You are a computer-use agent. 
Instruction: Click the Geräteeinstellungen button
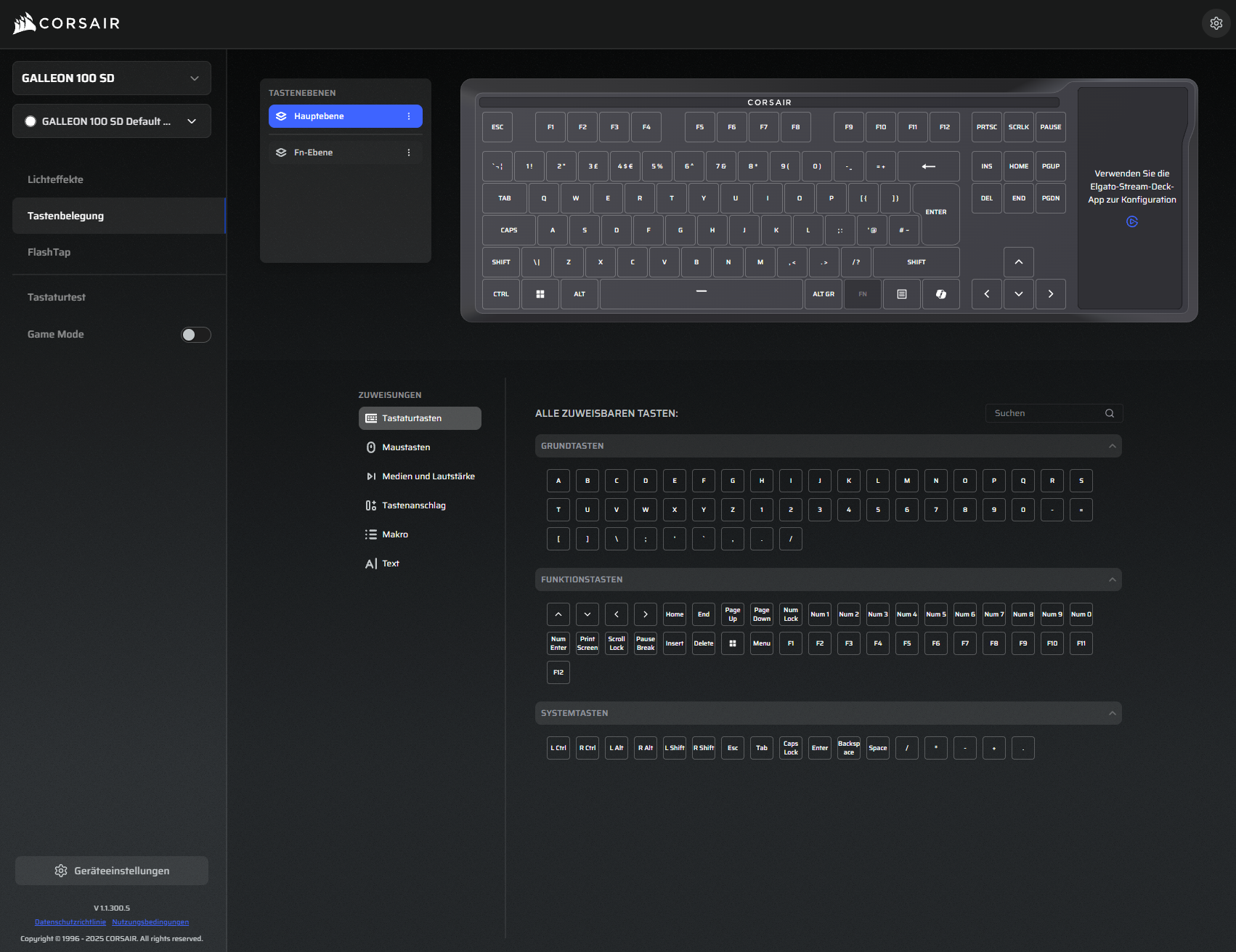112,871
